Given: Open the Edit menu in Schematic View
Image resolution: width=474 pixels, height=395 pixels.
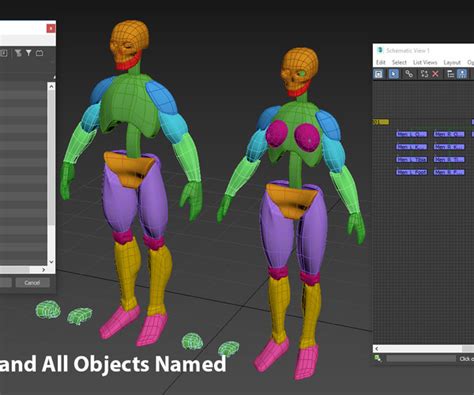Looking at the screenshot, I should coord(380,62).
